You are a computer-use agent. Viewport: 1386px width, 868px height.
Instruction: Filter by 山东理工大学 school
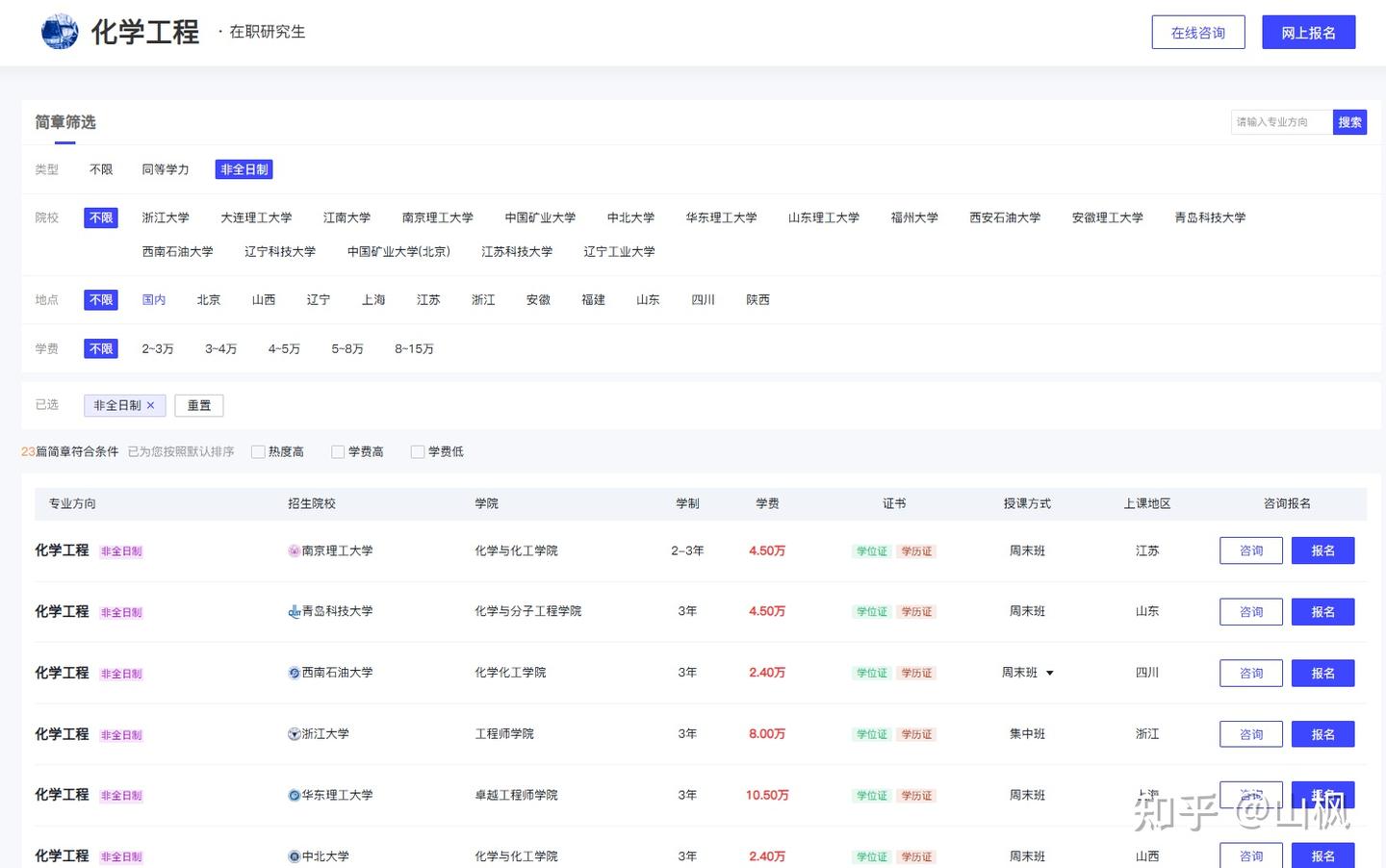[824, 218]
